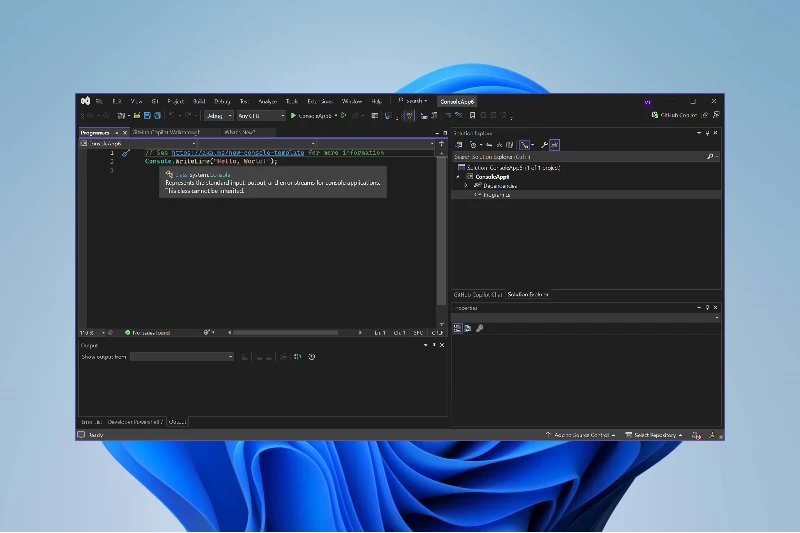Click the clock icon in Output toolbar

[x=312, y=357]
